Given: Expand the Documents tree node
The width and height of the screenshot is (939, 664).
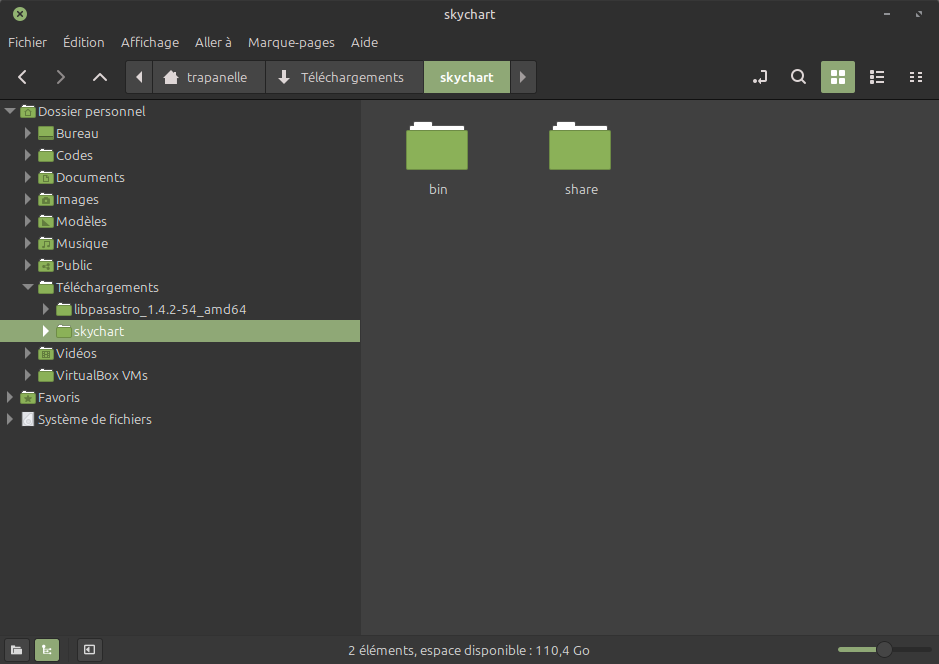Looking at the screenshot, I should tap(28, 177).
